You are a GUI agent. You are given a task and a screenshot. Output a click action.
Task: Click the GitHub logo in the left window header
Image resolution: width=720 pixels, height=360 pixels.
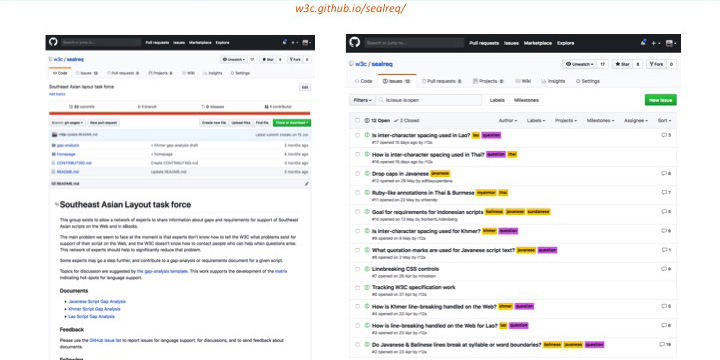(53, 42)
